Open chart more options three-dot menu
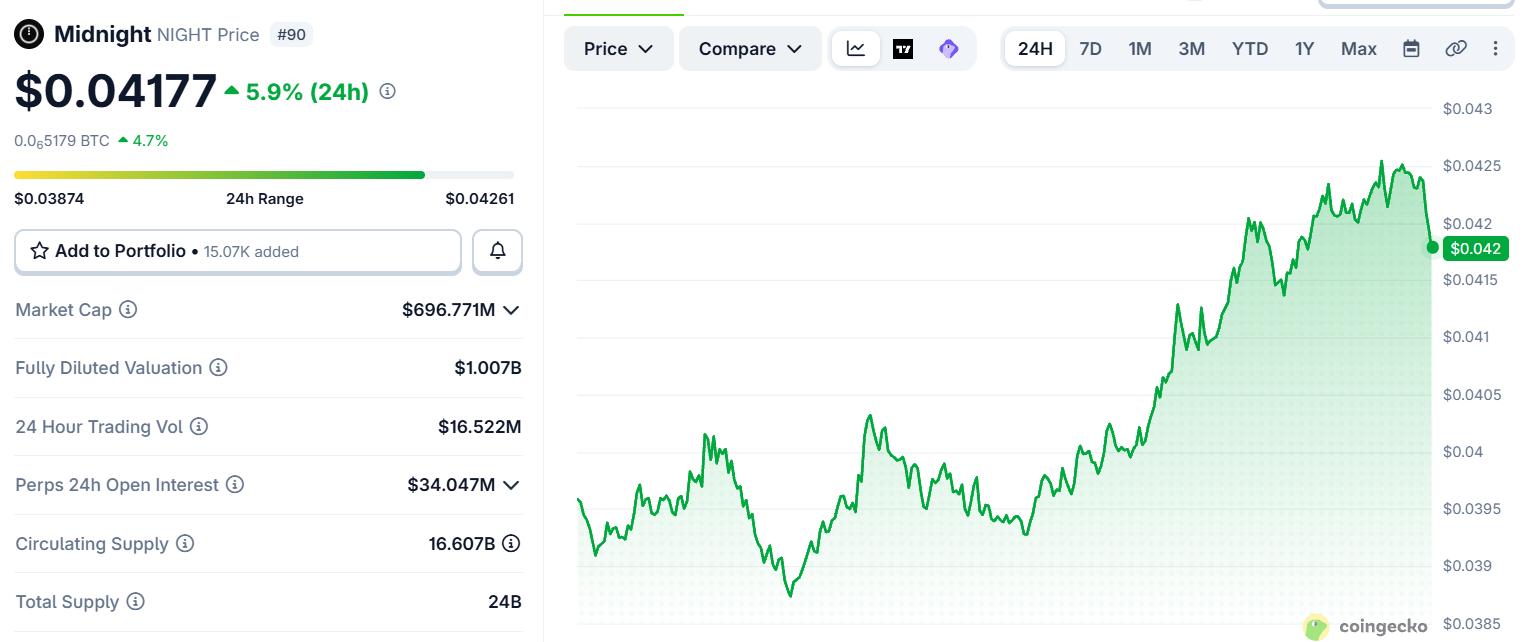 pos(1495,49)
